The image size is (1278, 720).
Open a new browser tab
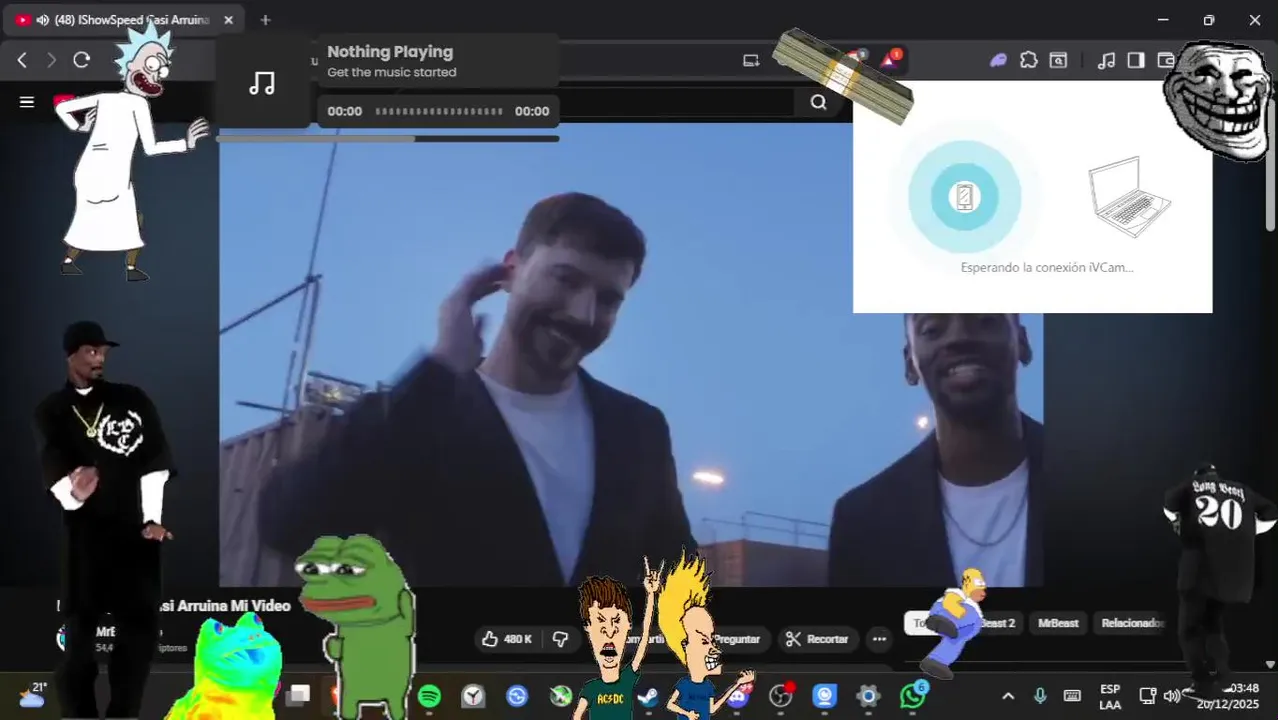coord(265,20)
